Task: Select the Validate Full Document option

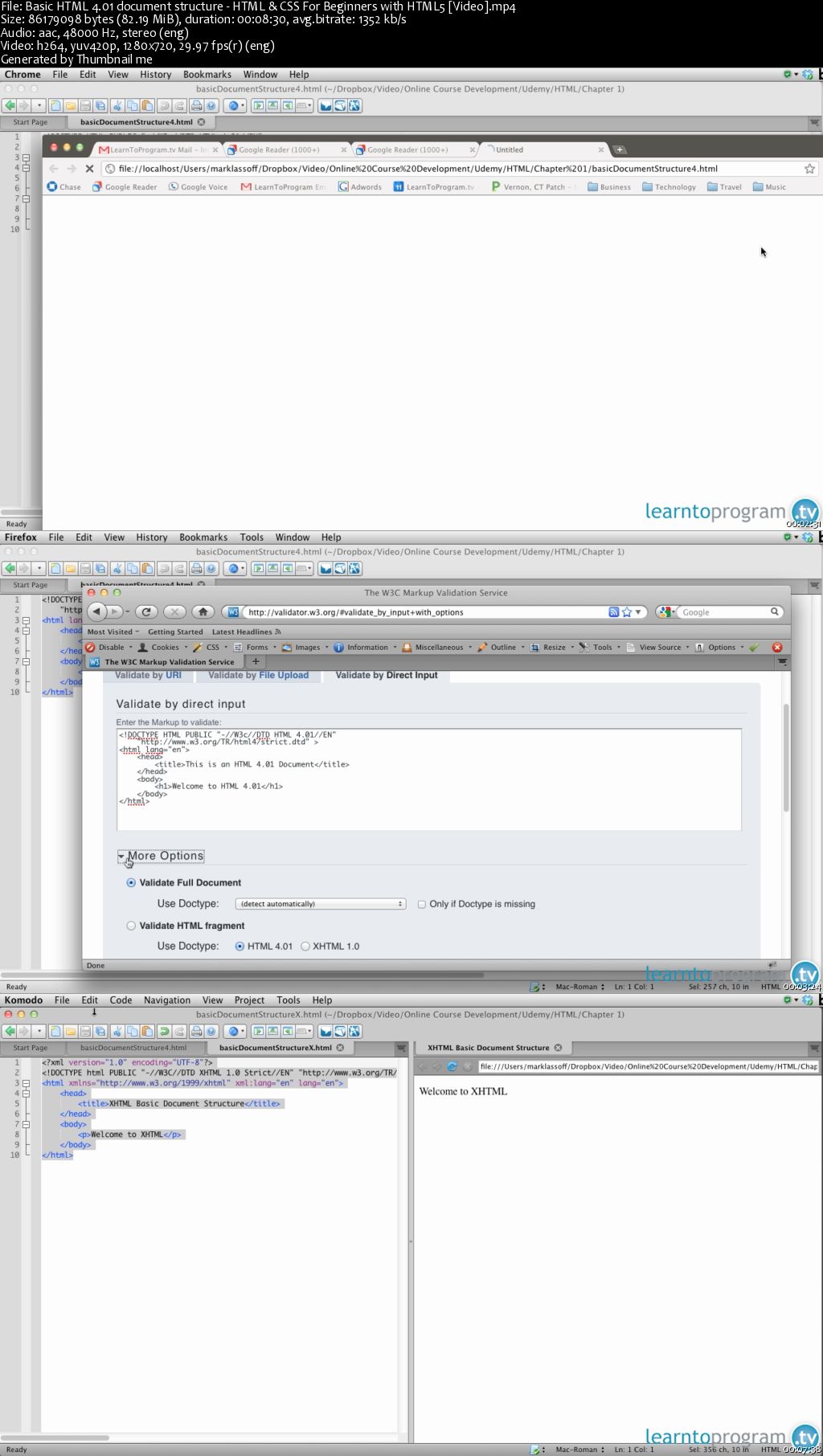Action: 131,882
